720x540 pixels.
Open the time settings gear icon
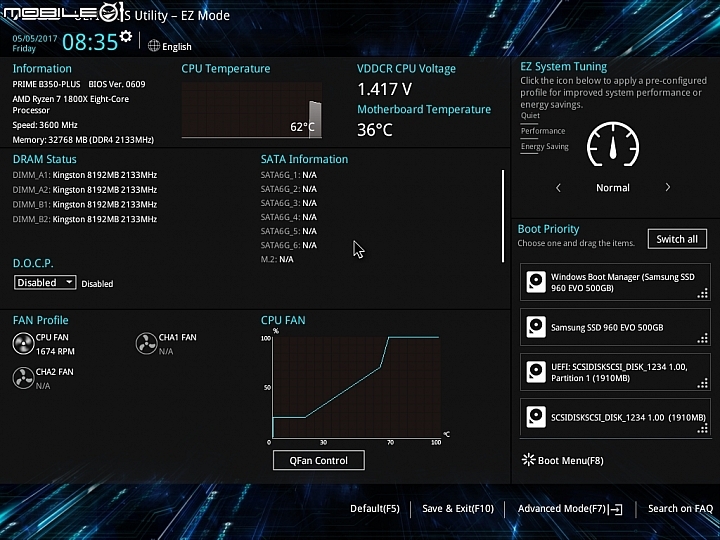(125, 36)
